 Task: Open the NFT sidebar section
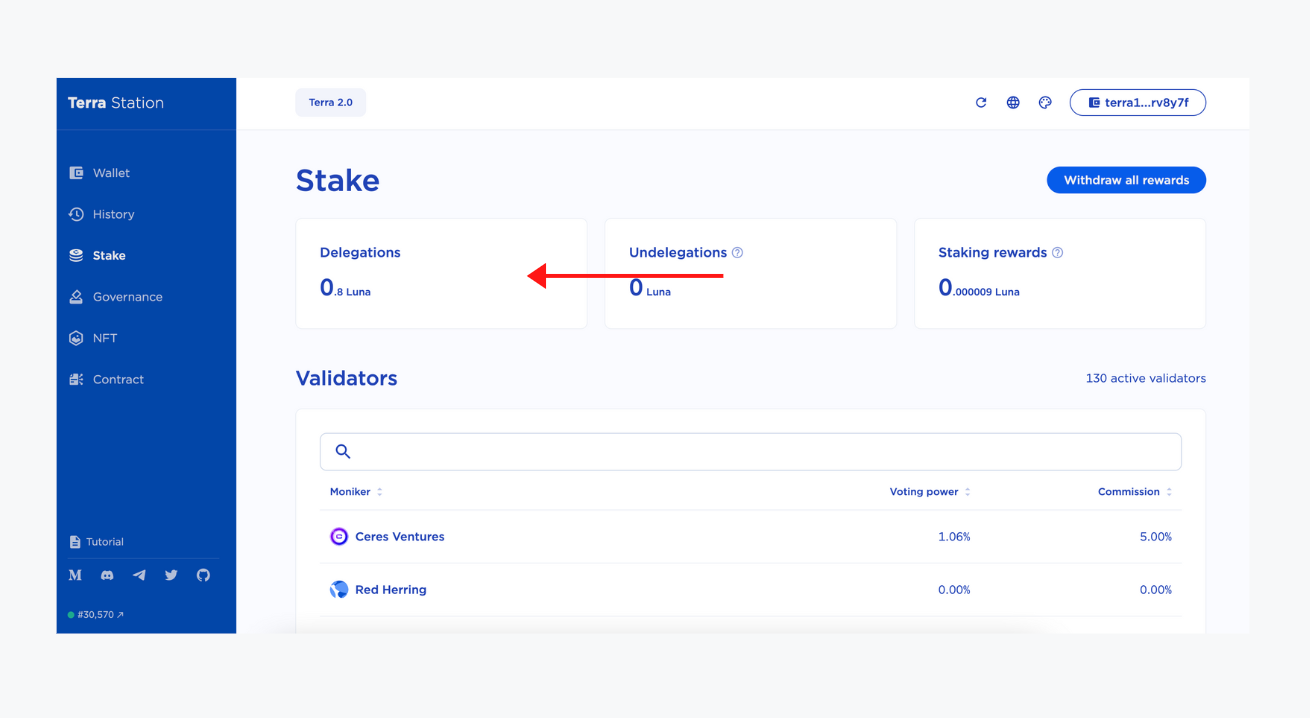coord(93,338)
